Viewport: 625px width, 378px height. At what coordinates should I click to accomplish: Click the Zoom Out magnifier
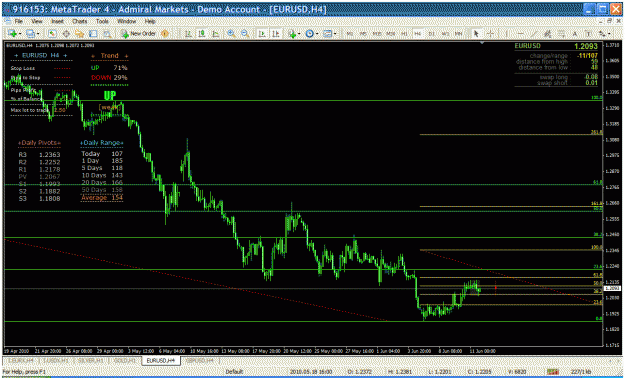245,34
